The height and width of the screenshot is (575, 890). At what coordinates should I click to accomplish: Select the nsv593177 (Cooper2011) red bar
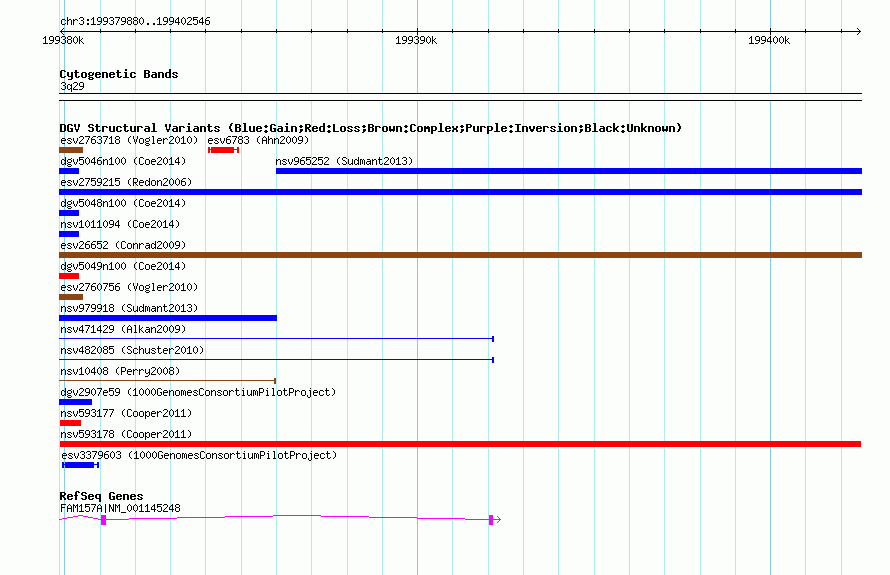coord(70,423)
